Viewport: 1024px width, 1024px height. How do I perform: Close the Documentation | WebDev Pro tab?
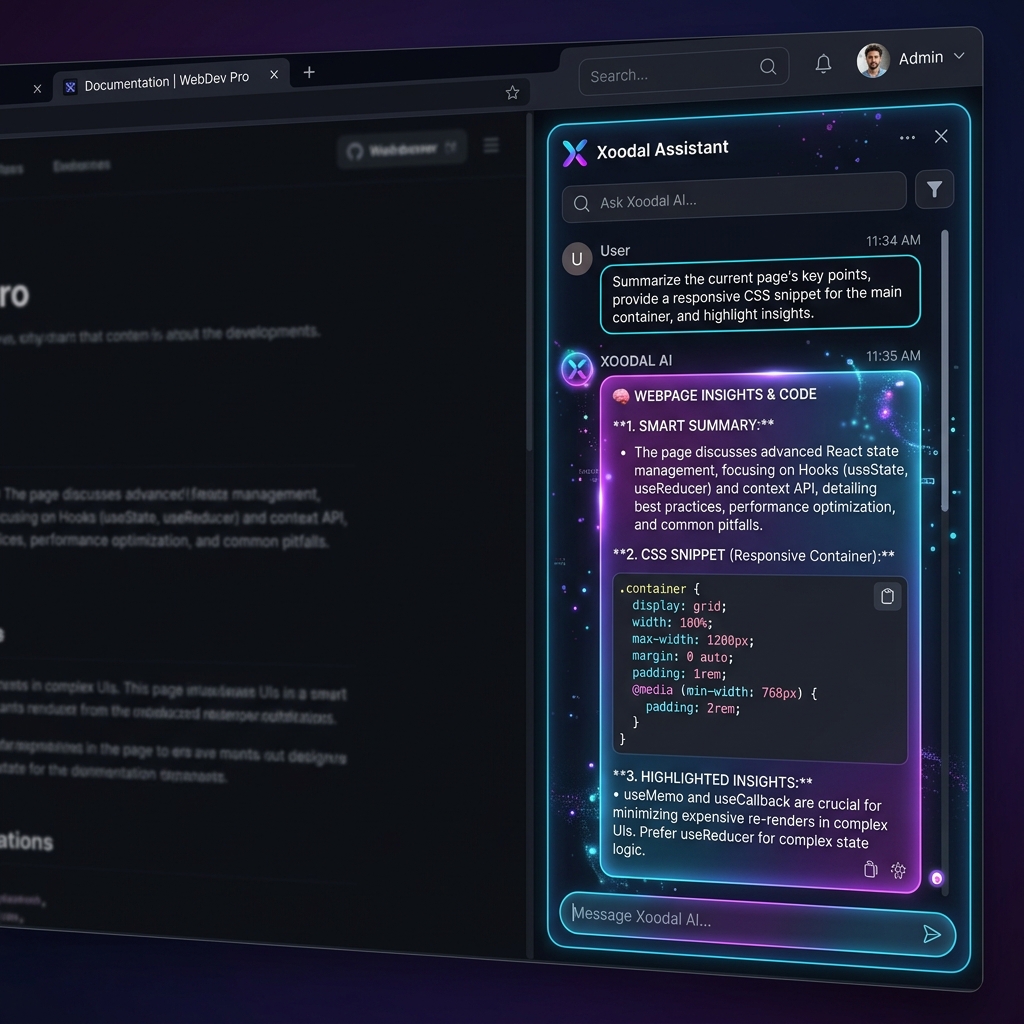click(x=274, y=74)
